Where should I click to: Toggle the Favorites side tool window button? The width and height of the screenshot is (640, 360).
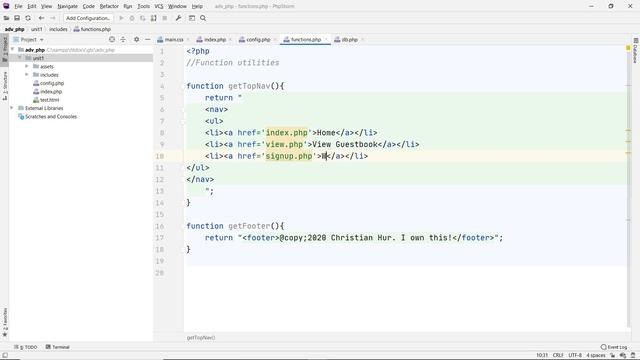tap(4, 322)
